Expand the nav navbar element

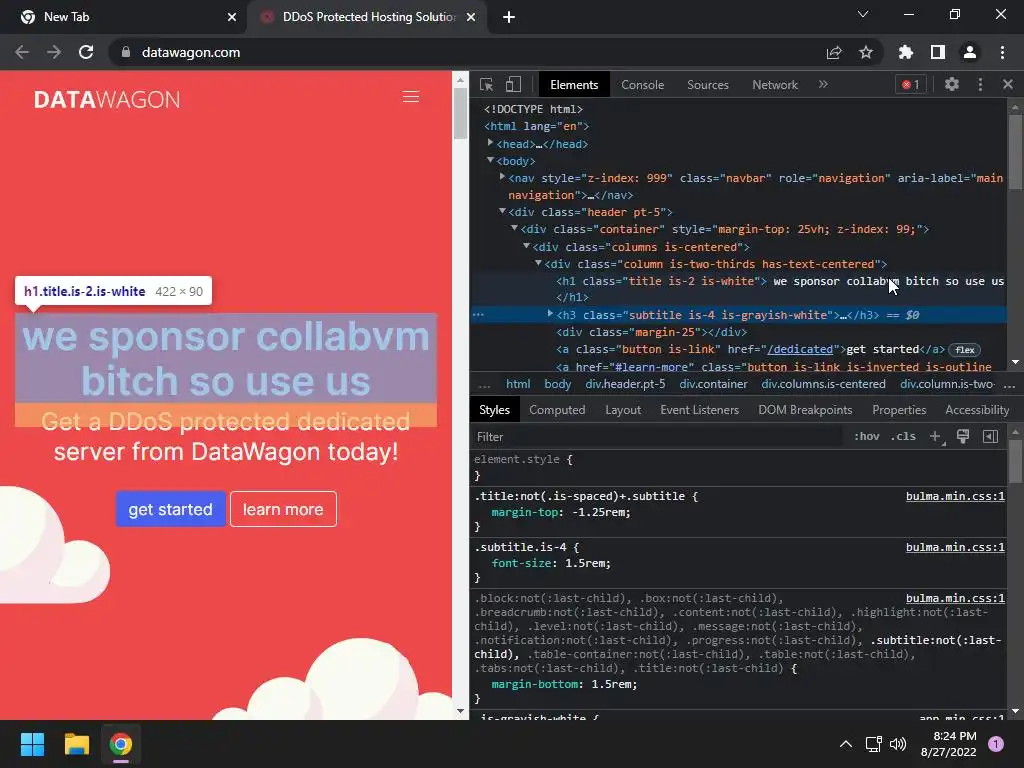(x=502, y=177)
